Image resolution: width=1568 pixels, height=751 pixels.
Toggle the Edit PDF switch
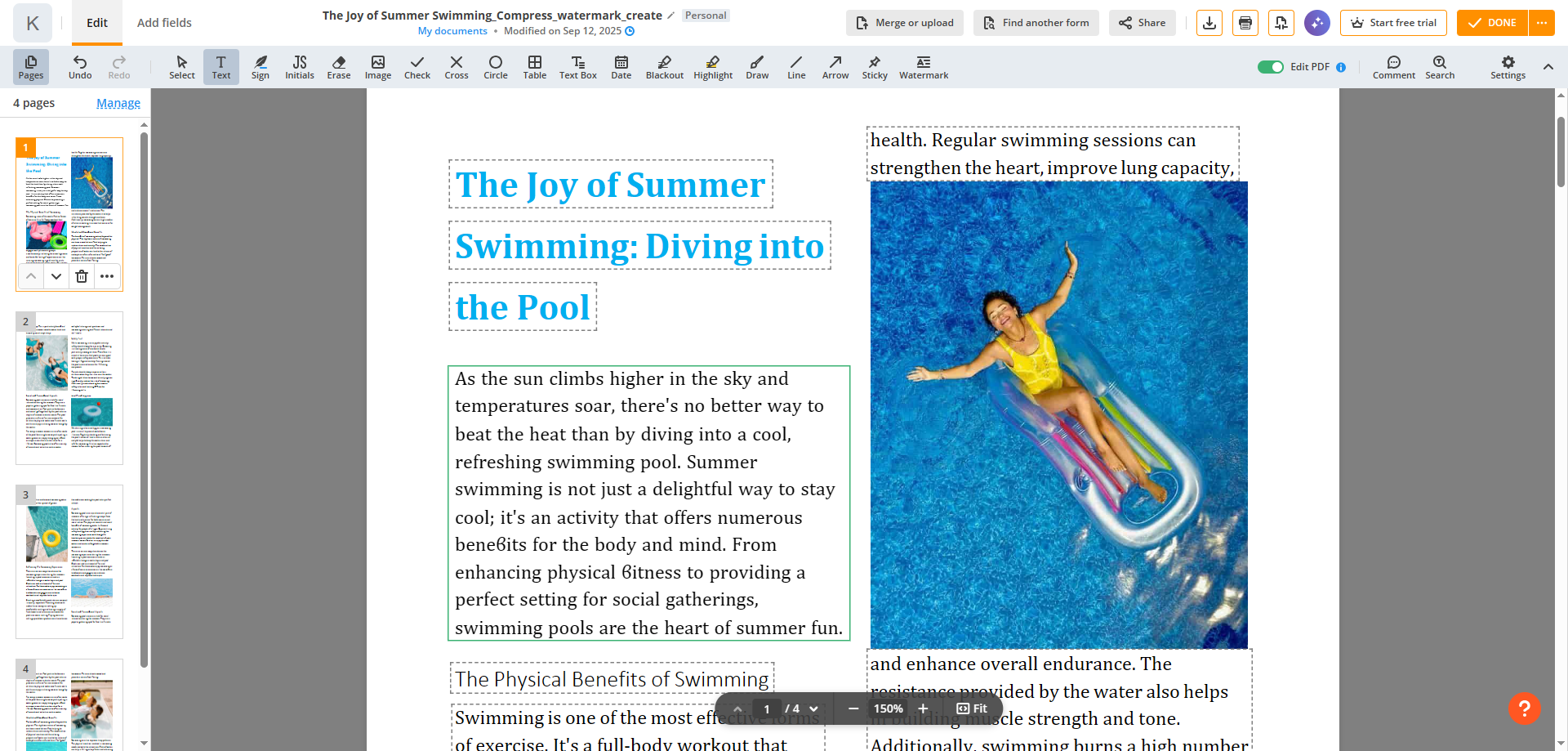click(1270, 67)
